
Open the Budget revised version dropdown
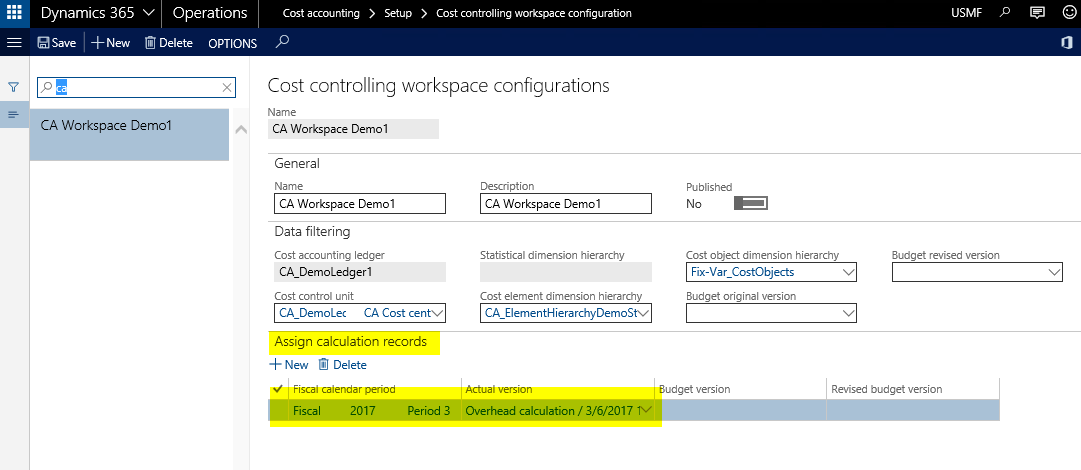pyautogui.click(x=1054, y=272)
